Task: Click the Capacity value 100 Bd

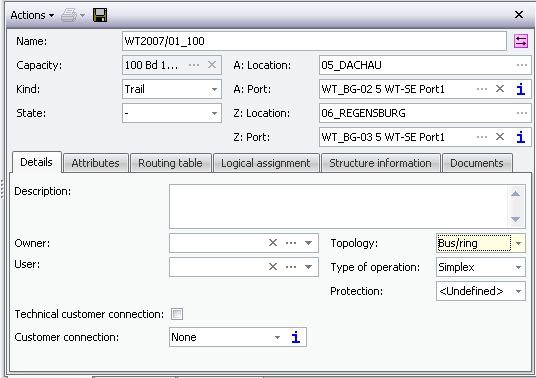Action: pyautogui.click(x=151, y=65)
